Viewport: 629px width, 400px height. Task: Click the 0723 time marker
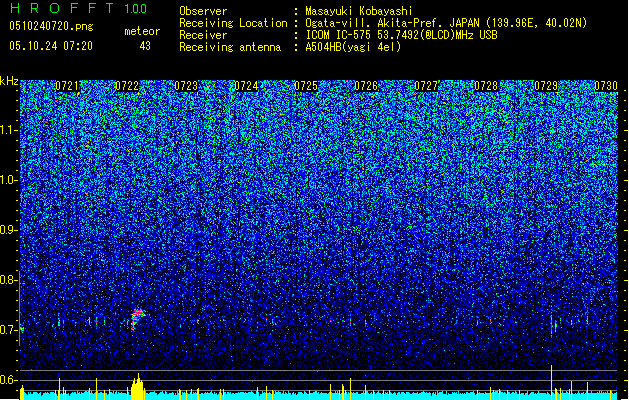[x=186, y=86]
